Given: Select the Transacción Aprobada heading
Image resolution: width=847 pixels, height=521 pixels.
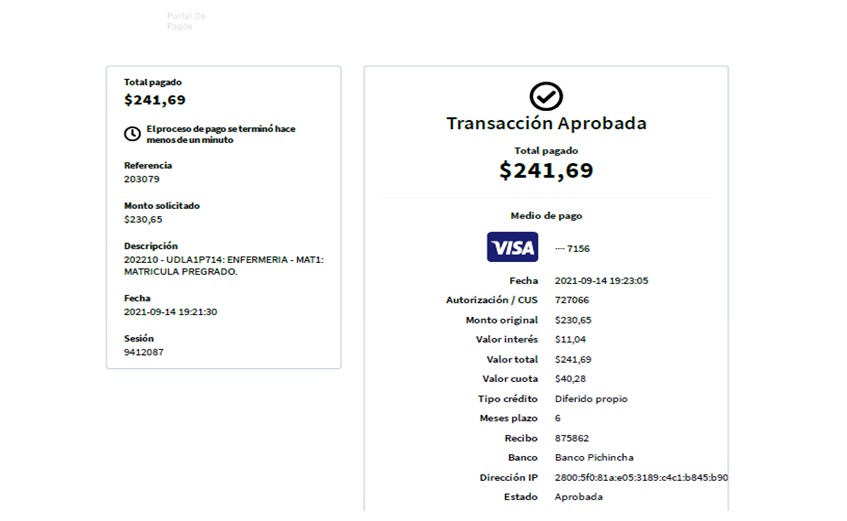Looking at the screenshot, I should (546, 124).
